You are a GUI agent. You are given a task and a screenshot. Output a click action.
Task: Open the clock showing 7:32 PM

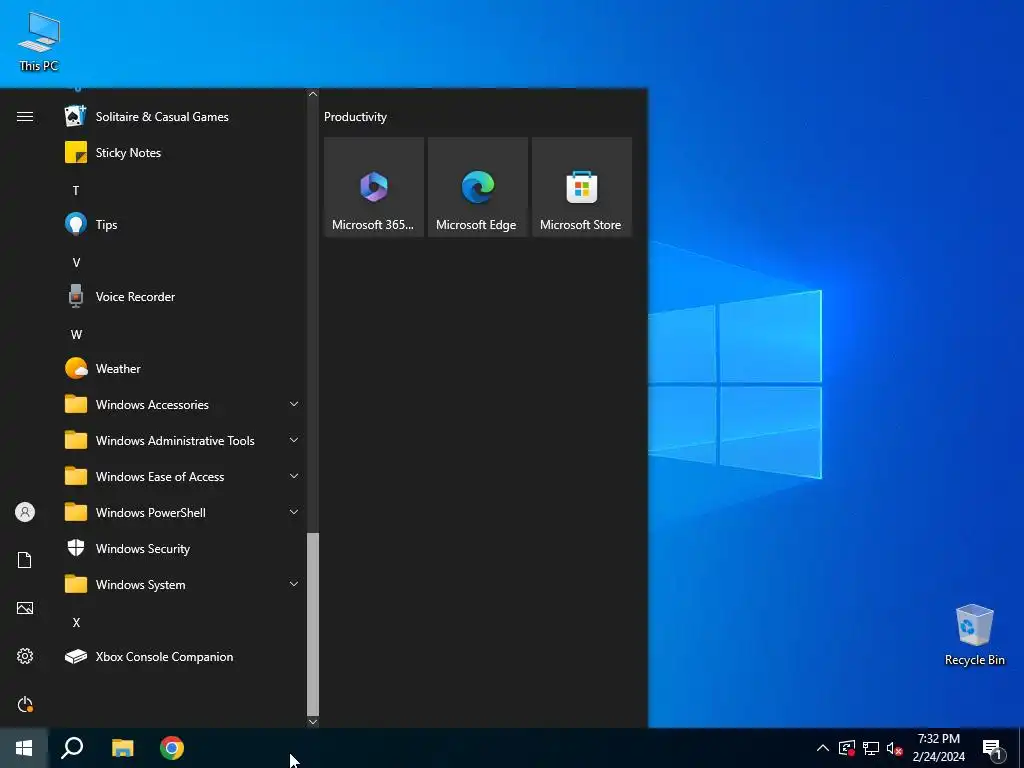[x=938, y=748]
